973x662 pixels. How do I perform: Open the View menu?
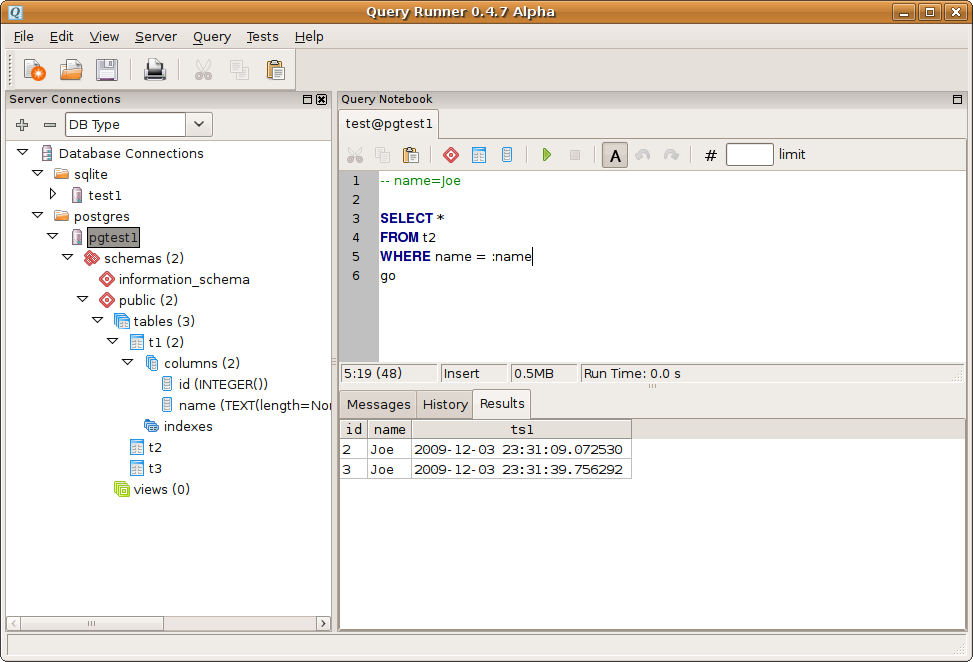pyautogui.click(x=104, y=37)
